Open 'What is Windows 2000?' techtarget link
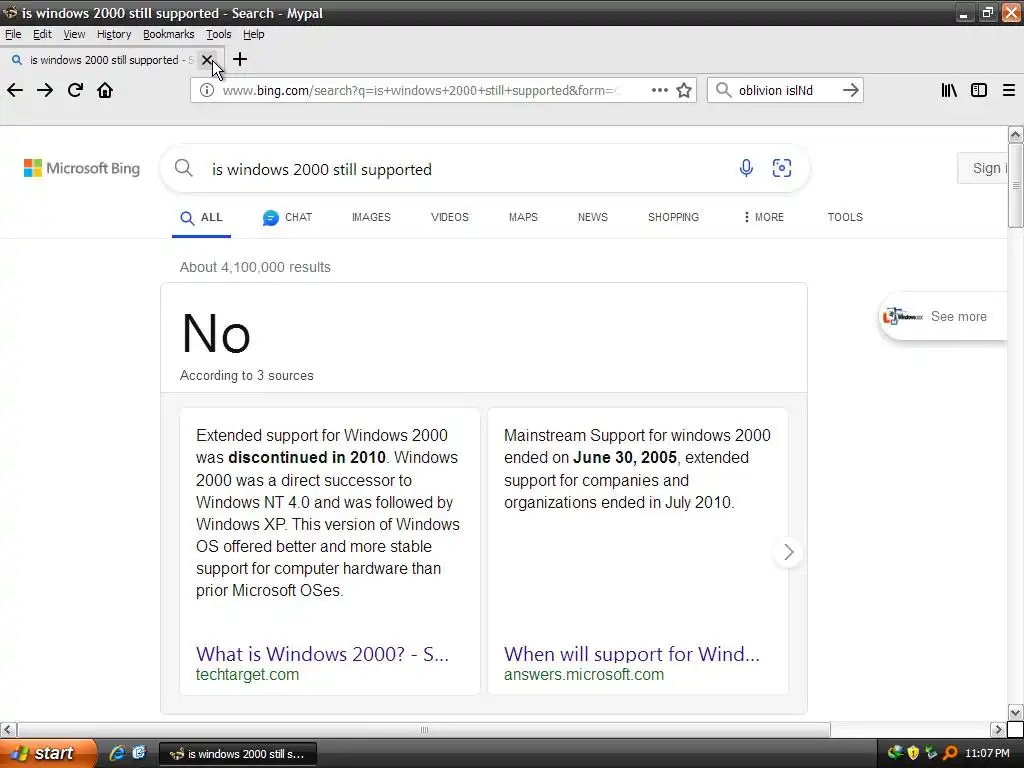The height and width of the screenshot is (768, 1024). coord(322,654)
